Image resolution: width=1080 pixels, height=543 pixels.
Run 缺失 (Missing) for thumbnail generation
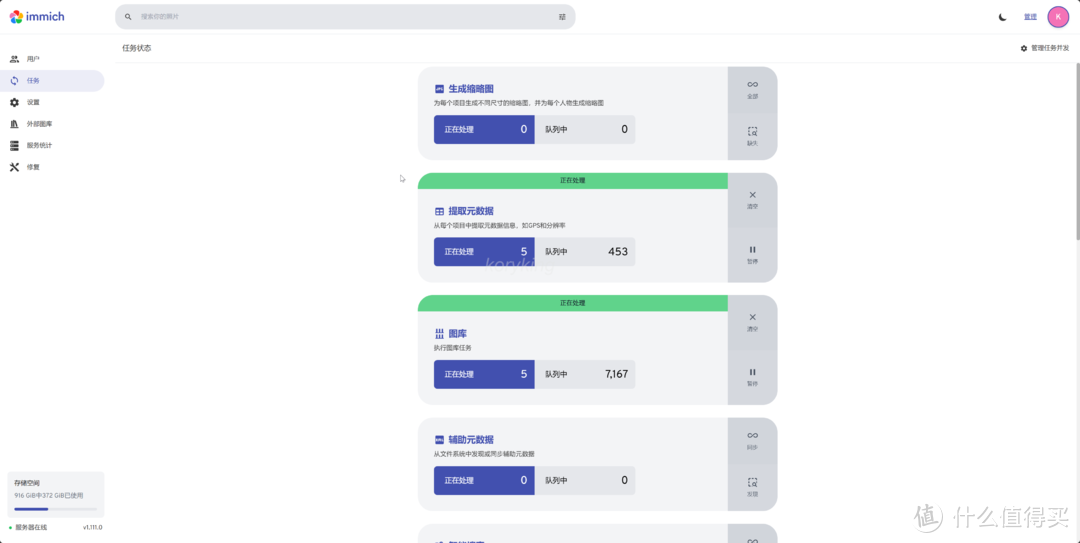coord(752,136)
